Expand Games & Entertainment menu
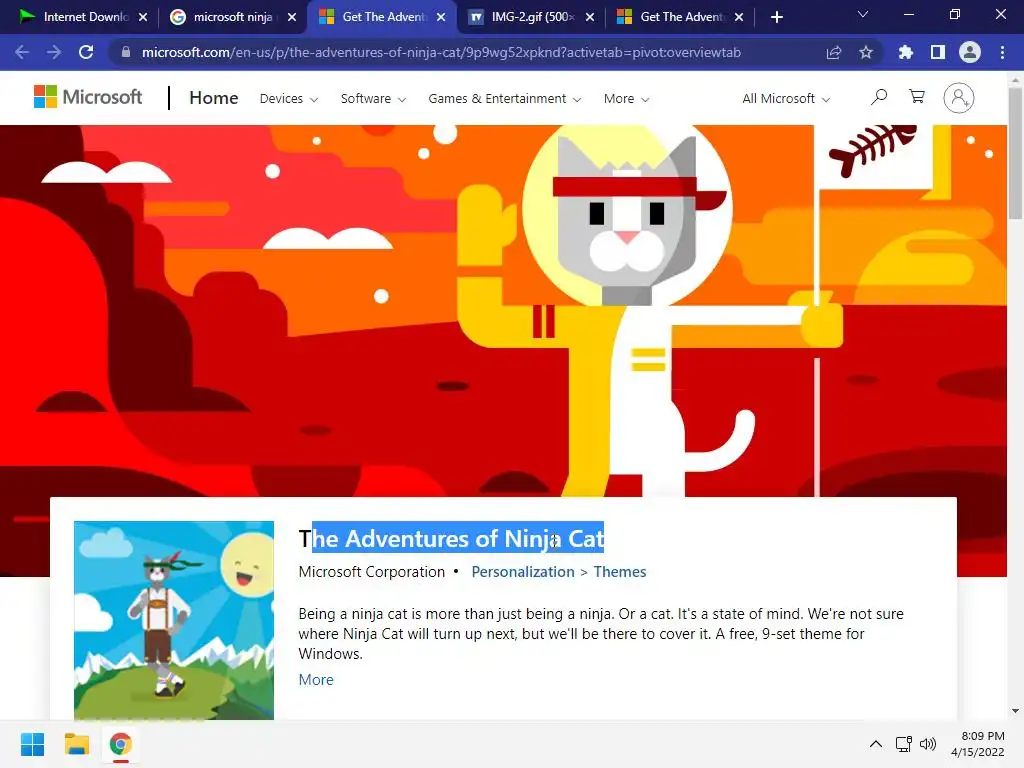The image size is (1024, 768). [504, 99]
